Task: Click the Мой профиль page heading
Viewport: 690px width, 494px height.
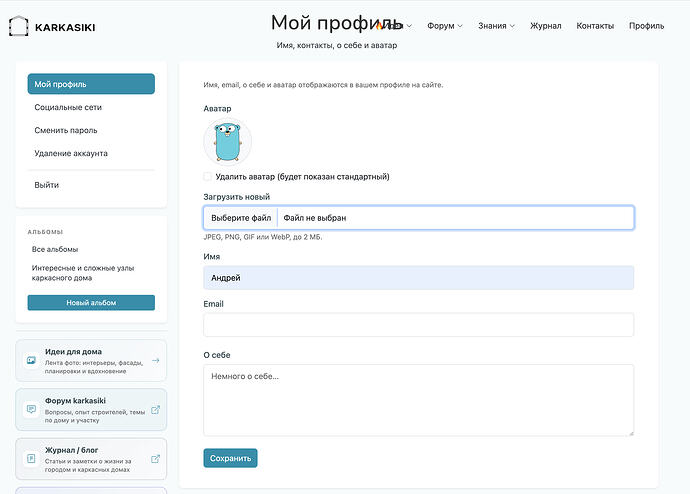Action: [337, 23]
